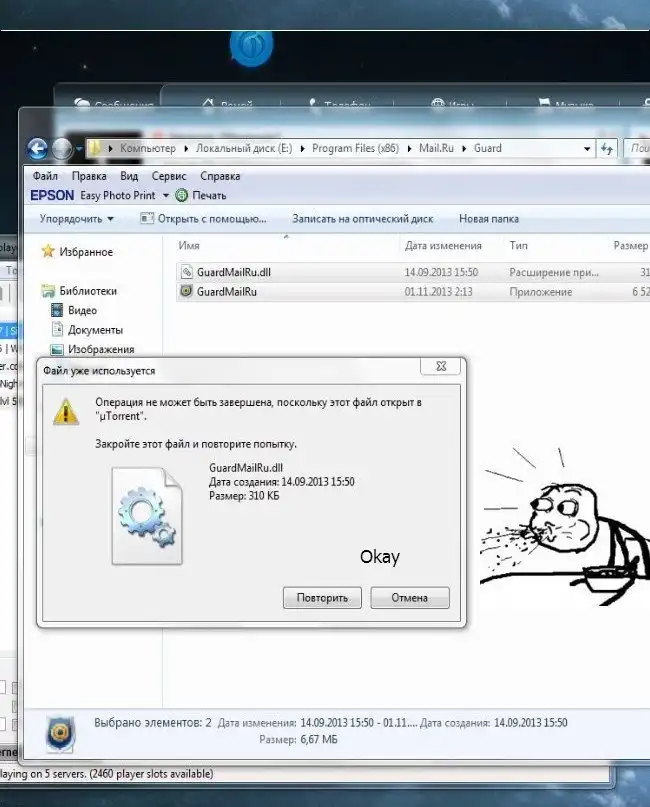The image size is (650, 807).
Task: Open the Сервис menu
Action: pyautogui.click(x=168, y=176)
